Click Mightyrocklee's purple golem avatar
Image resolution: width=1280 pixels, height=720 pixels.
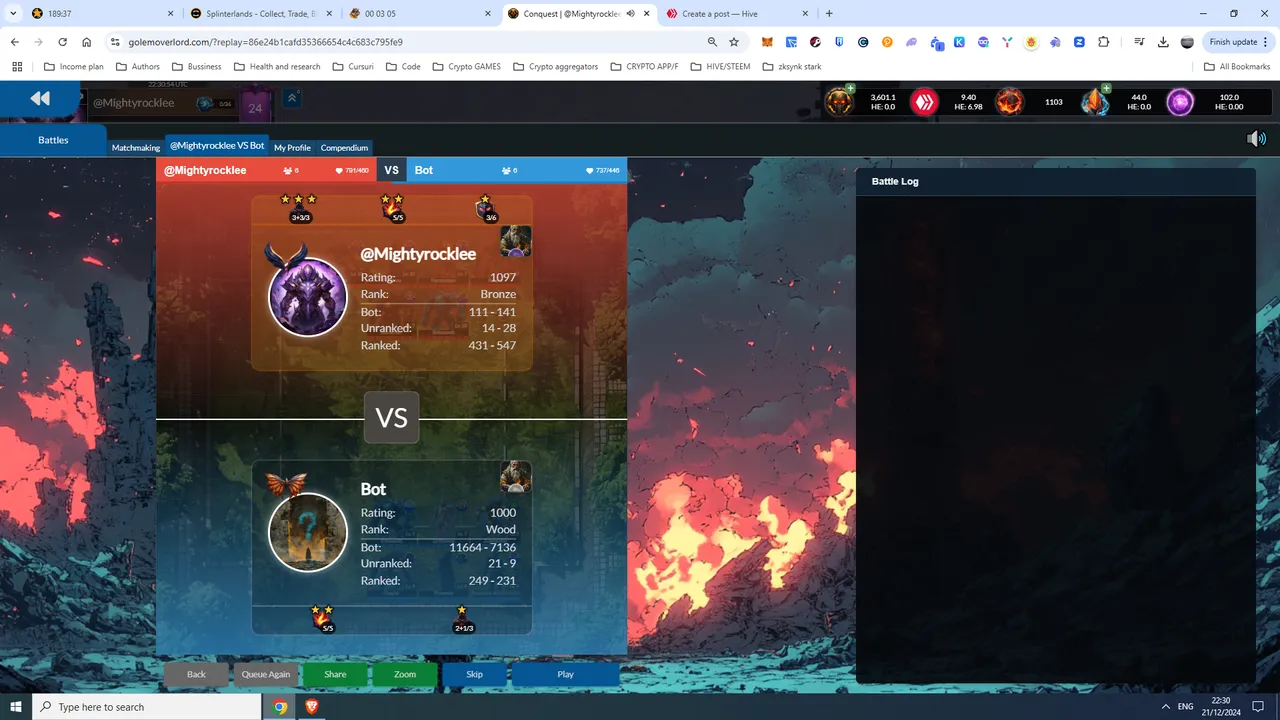(308, 296)
